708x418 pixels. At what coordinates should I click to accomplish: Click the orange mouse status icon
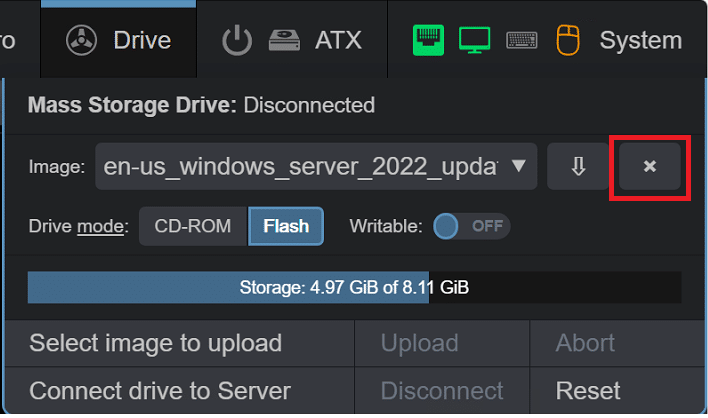[568, 40]
